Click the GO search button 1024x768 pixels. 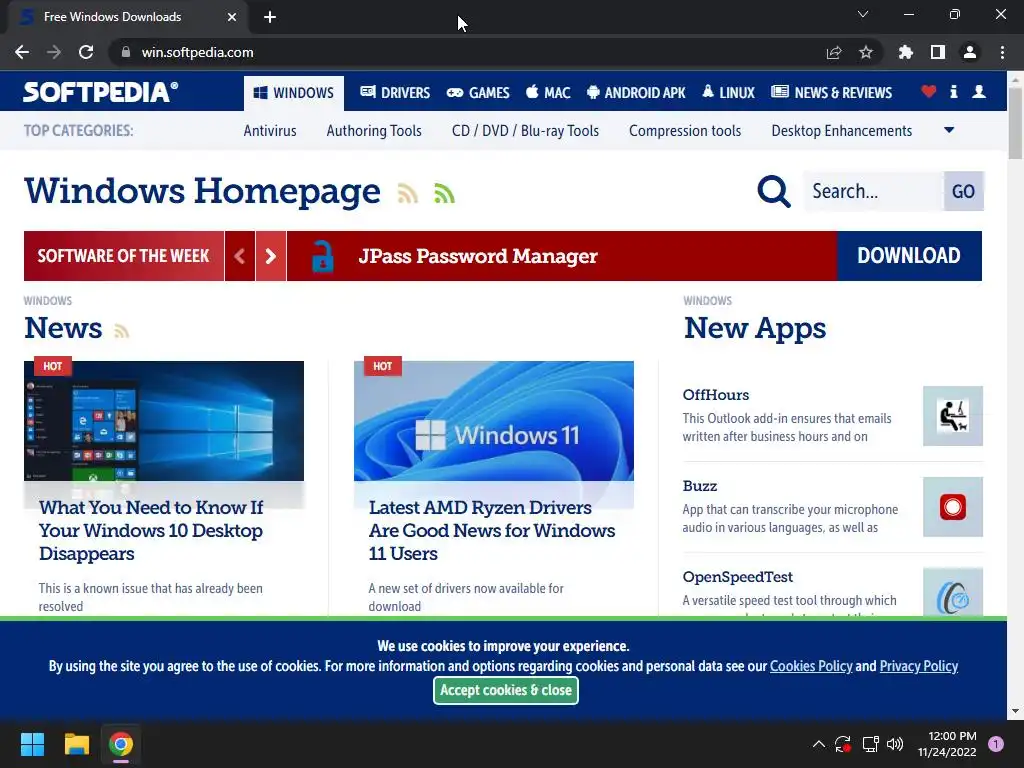(x=963, y=191)
